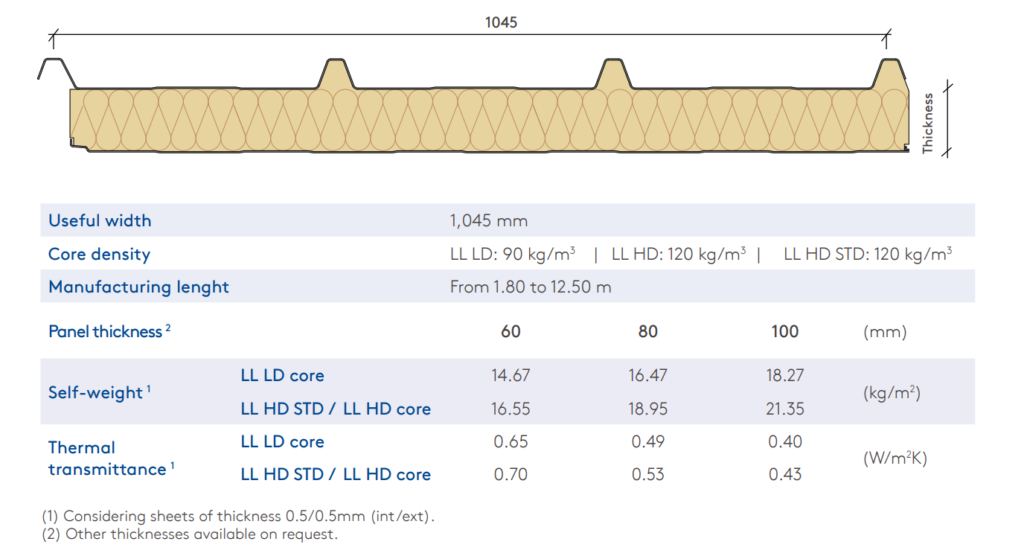
Task: Click the 1045 dimension label above the panel
Action: coord(501,22)
